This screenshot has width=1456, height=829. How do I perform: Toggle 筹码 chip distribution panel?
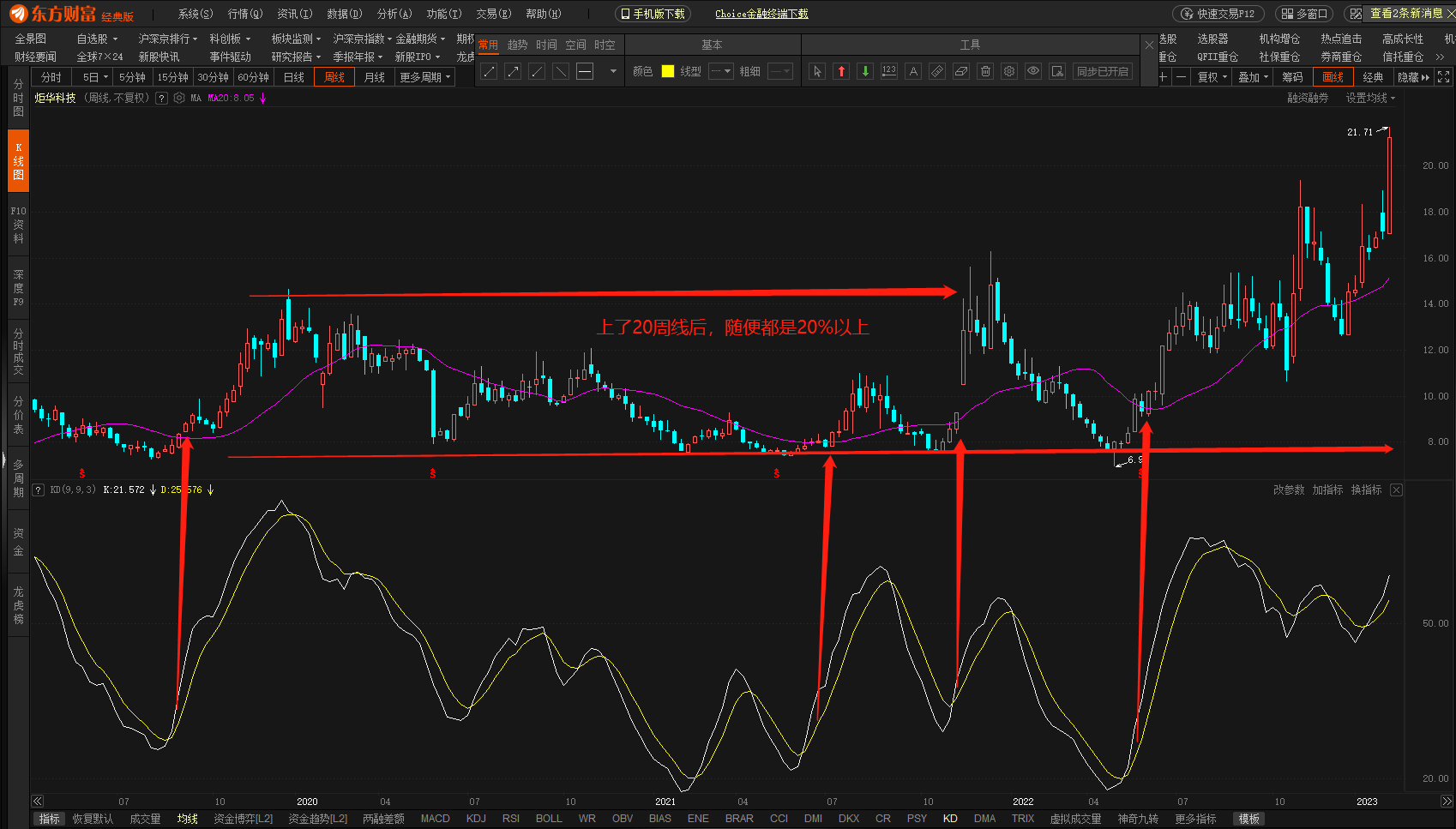pos(1292,77)
